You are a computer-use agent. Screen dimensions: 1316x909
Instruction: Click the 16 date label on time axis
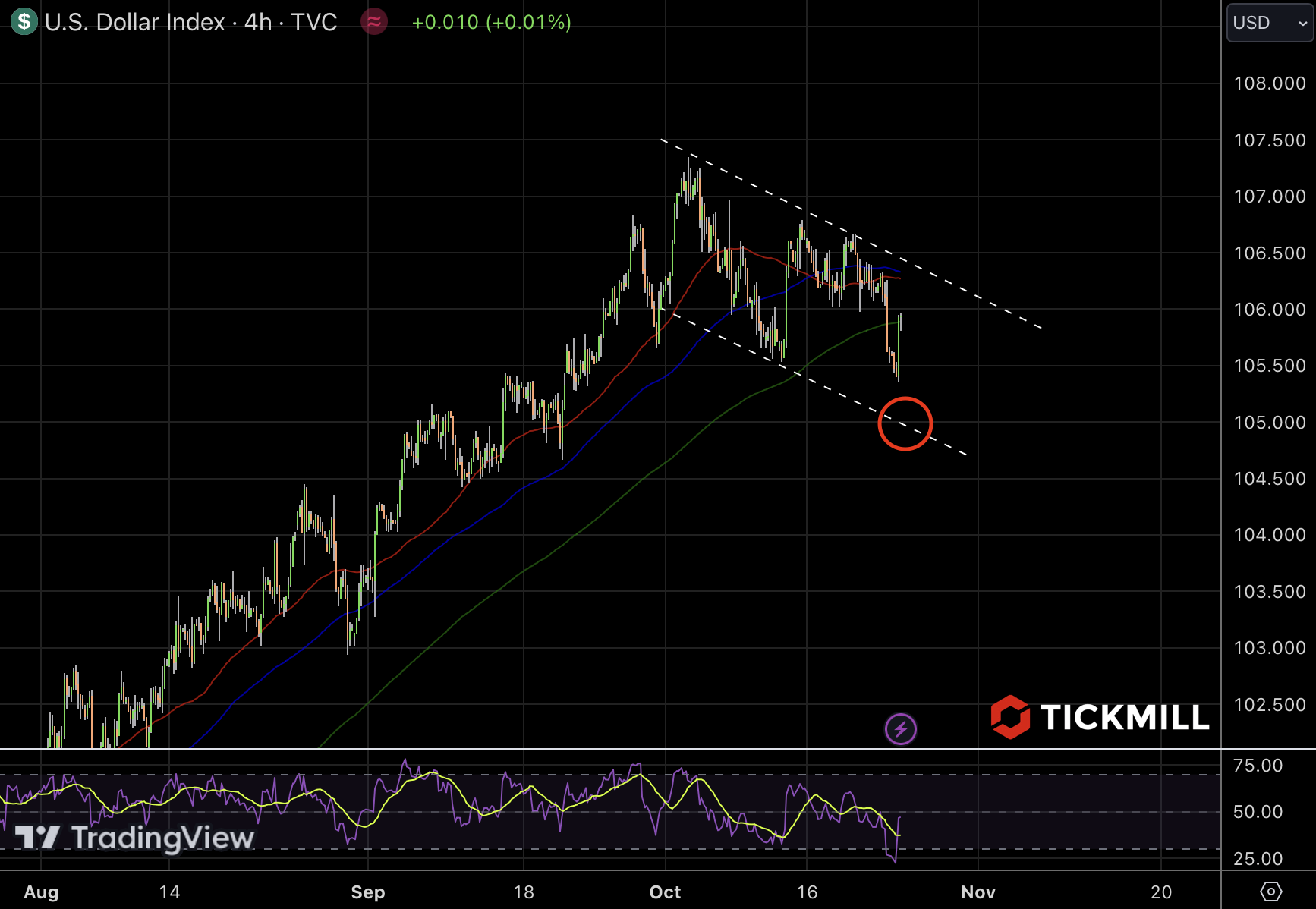coord(807,892)
